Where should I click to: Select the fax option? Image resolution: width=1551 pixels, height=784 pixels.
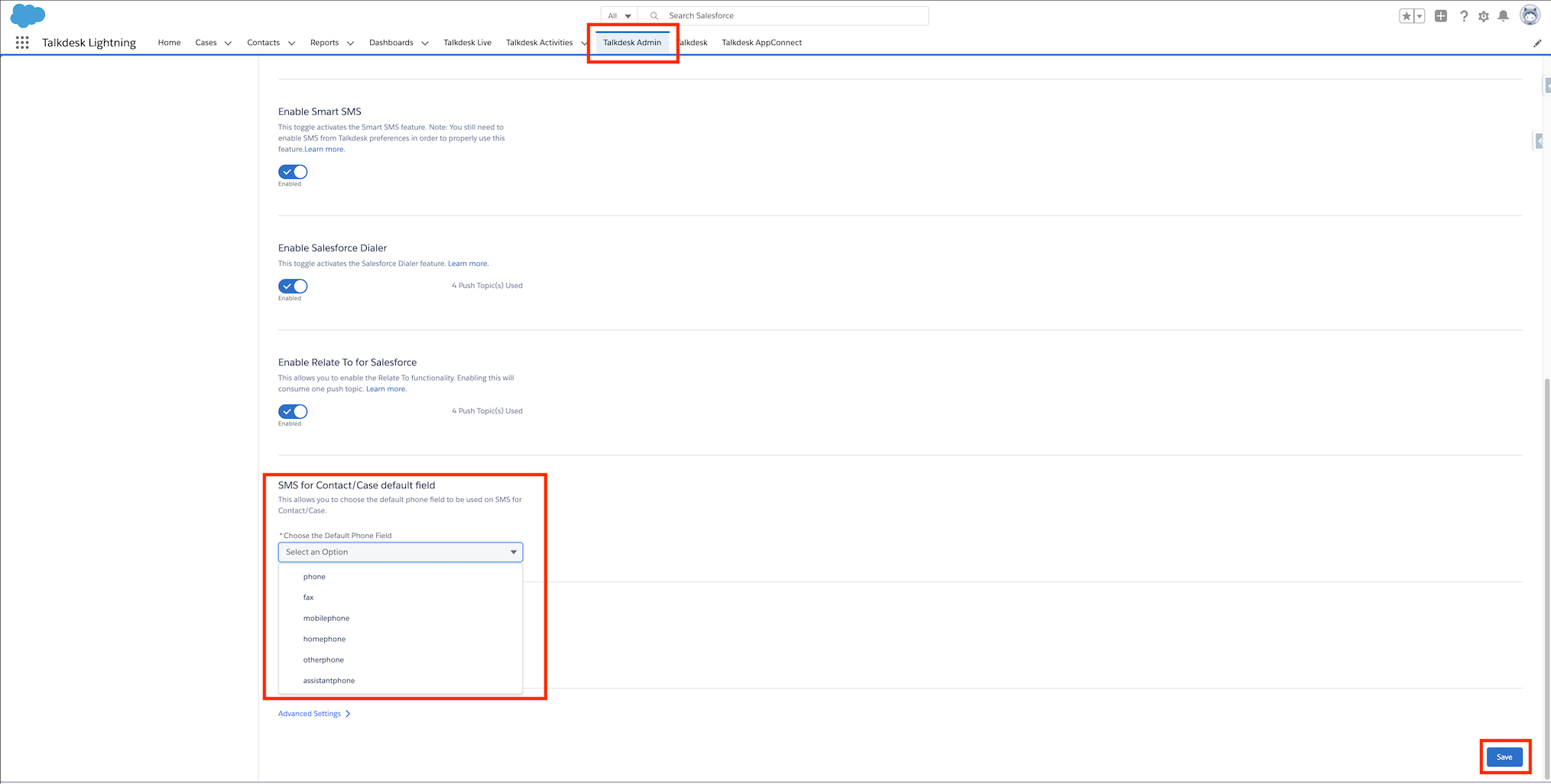click(x=401, y=598)
